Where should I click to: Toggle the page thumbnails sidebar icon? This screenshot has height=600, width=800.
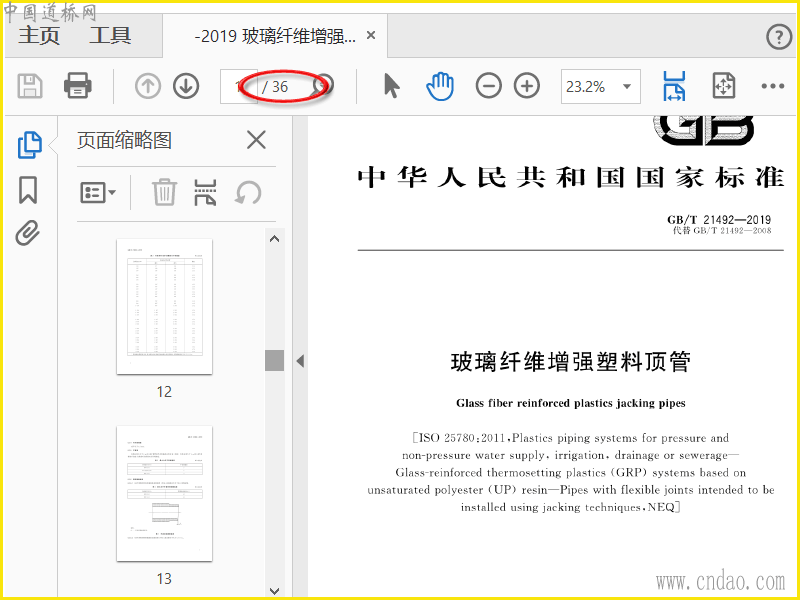click(30, 145)
